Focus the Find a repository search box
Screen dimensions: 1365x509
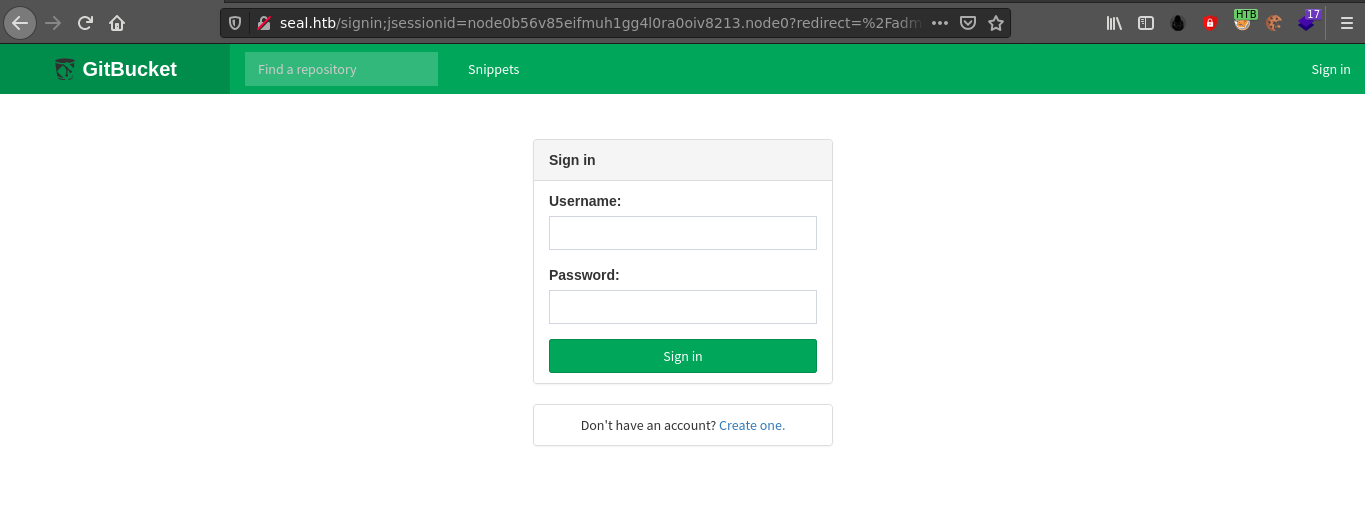341,69
